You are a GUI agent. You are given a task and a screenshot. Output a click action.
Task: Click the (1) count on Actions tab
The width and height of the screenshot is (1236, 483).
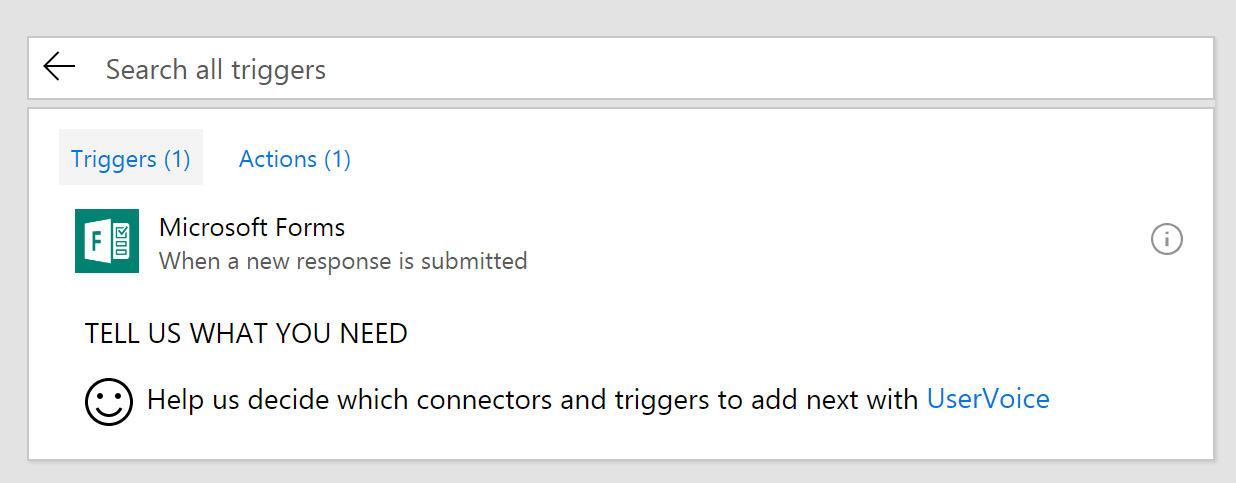pyautogui.click(x=337, y=158)
